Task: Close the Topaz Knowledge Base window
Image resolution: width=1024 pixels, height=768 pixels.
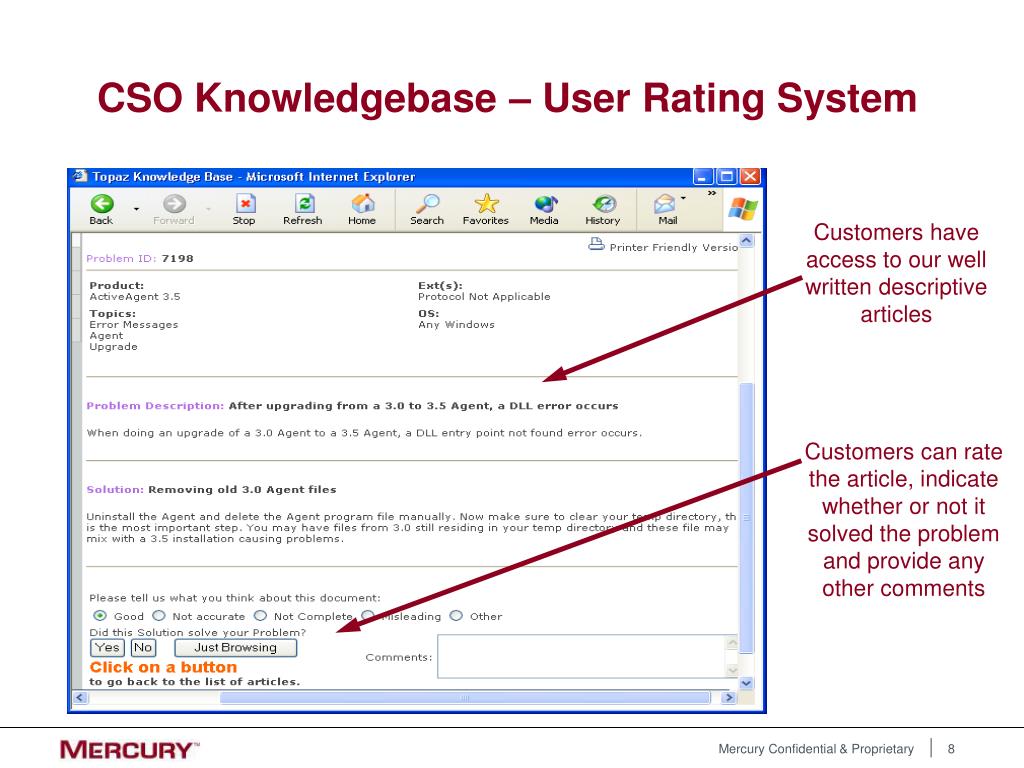Action: [751, 176]
